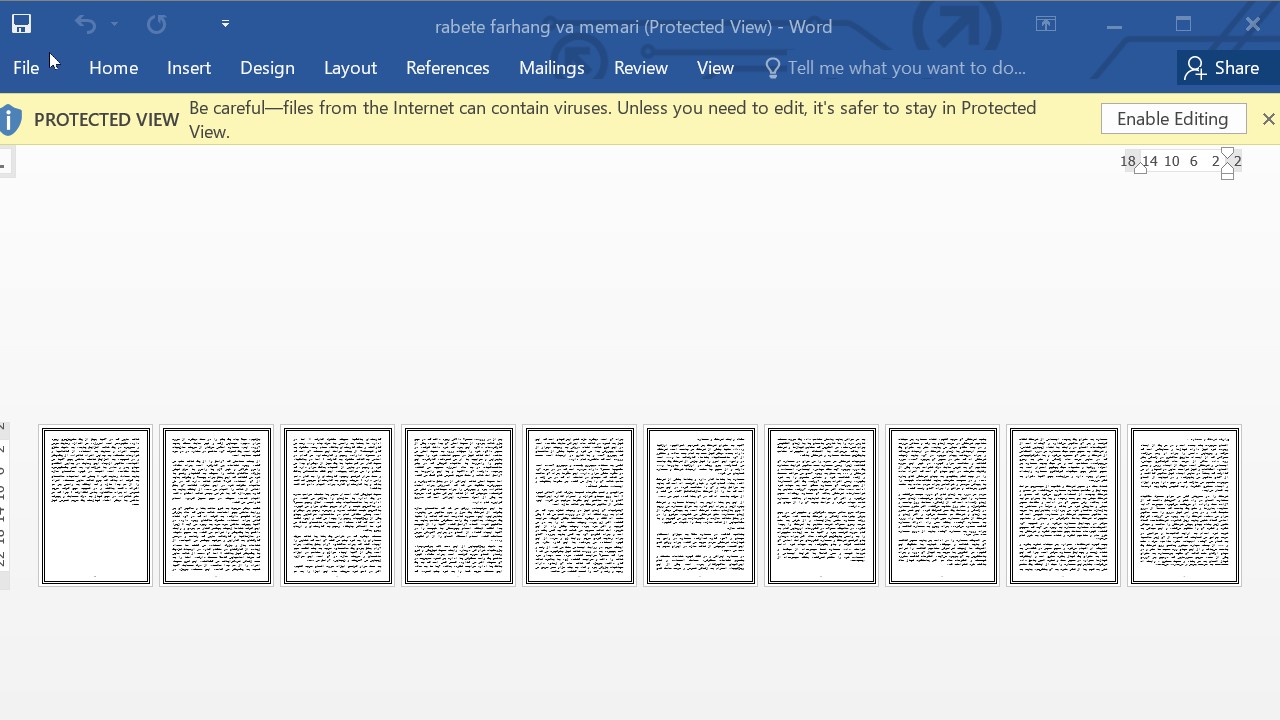This screenshot has width=1280, height=720.
Task: Click the sixth page thumbnail
Action: [701, 506]
